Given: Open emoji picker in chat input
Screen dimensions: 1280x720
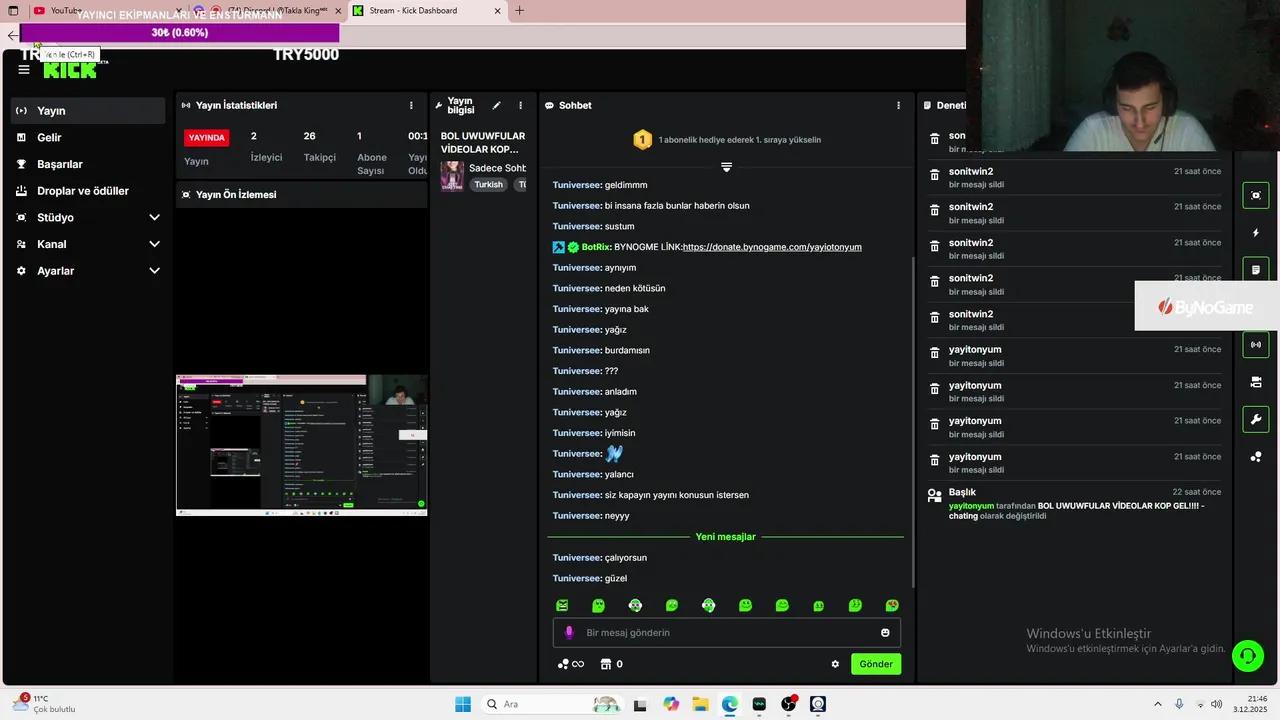Looking at the screenshot, I should point(885,632).
